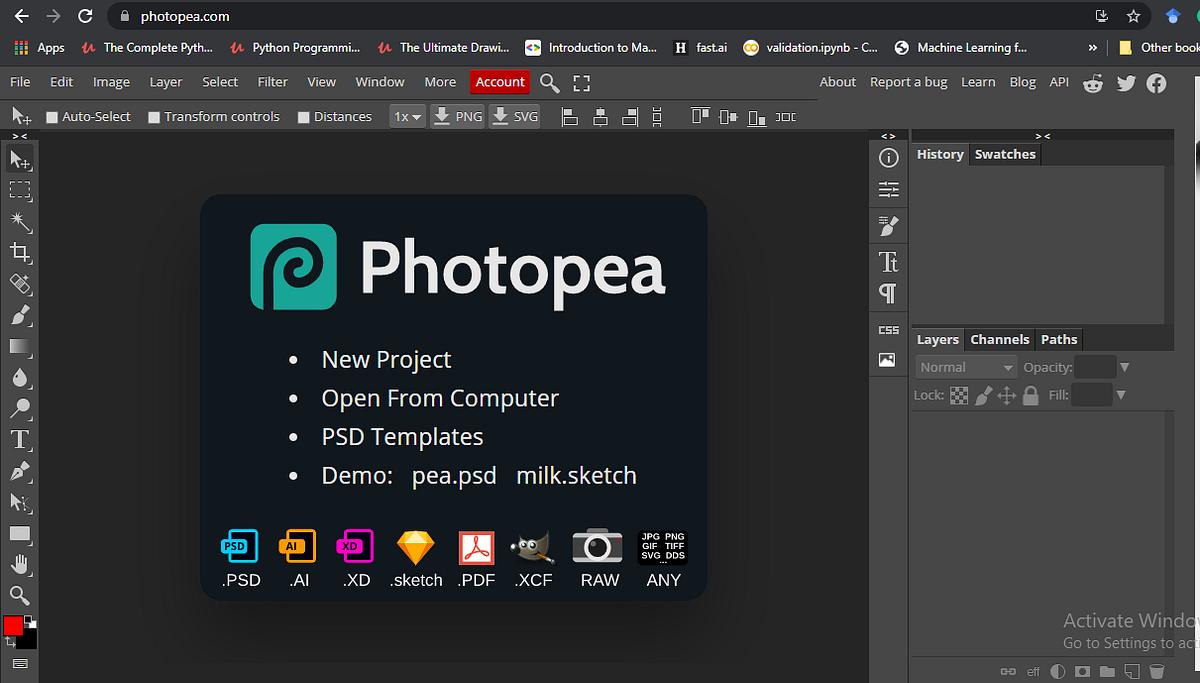Image resolution: width=1200 pixels, height=683 pixels.
Task: Click the red foreground color swatch
Action: [13, 625]
